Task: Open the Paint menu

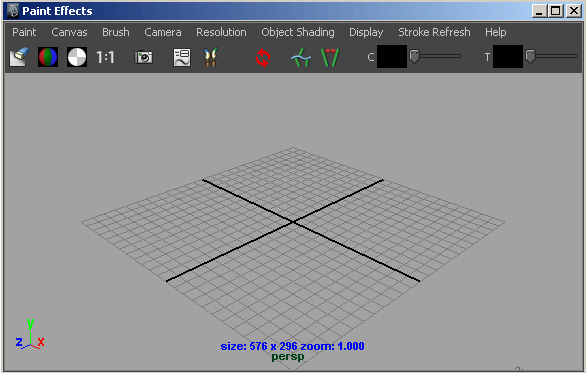Action: pyautogui.click(x=24, y=32)
